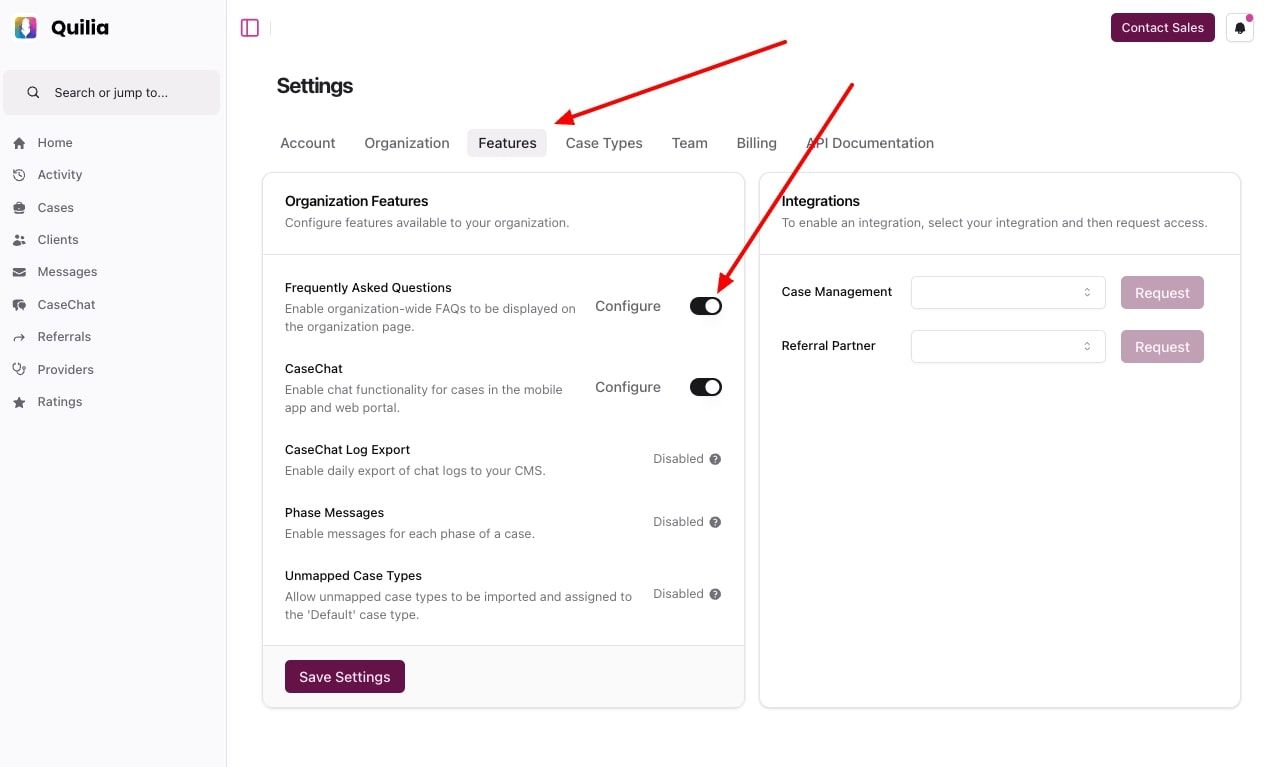The image size is (1273, 767).
Task: Open notifications bell icon
Action: pos(1240,28)
